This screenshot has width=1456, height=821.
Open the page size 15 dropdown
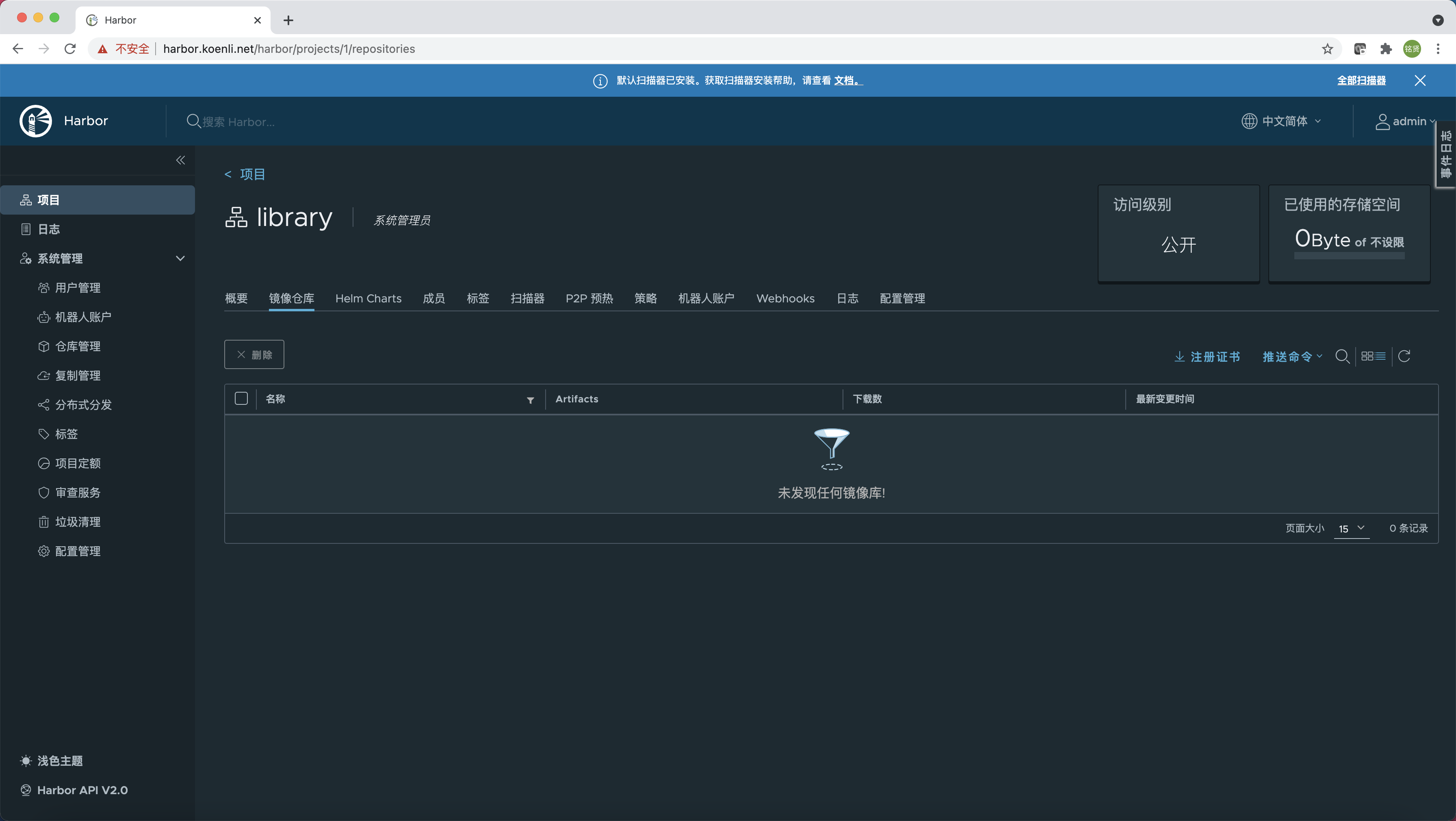[x=1352, y=528]
